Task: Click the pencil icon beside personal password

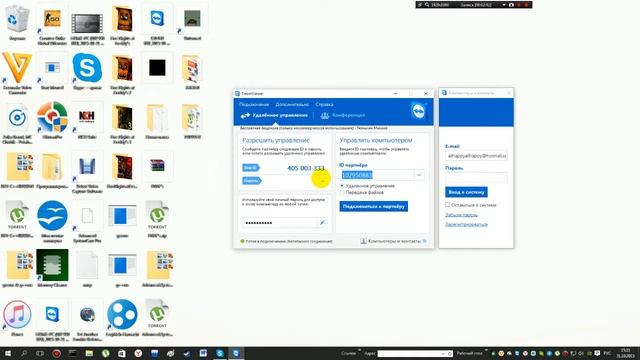Action: click(322, 223)
